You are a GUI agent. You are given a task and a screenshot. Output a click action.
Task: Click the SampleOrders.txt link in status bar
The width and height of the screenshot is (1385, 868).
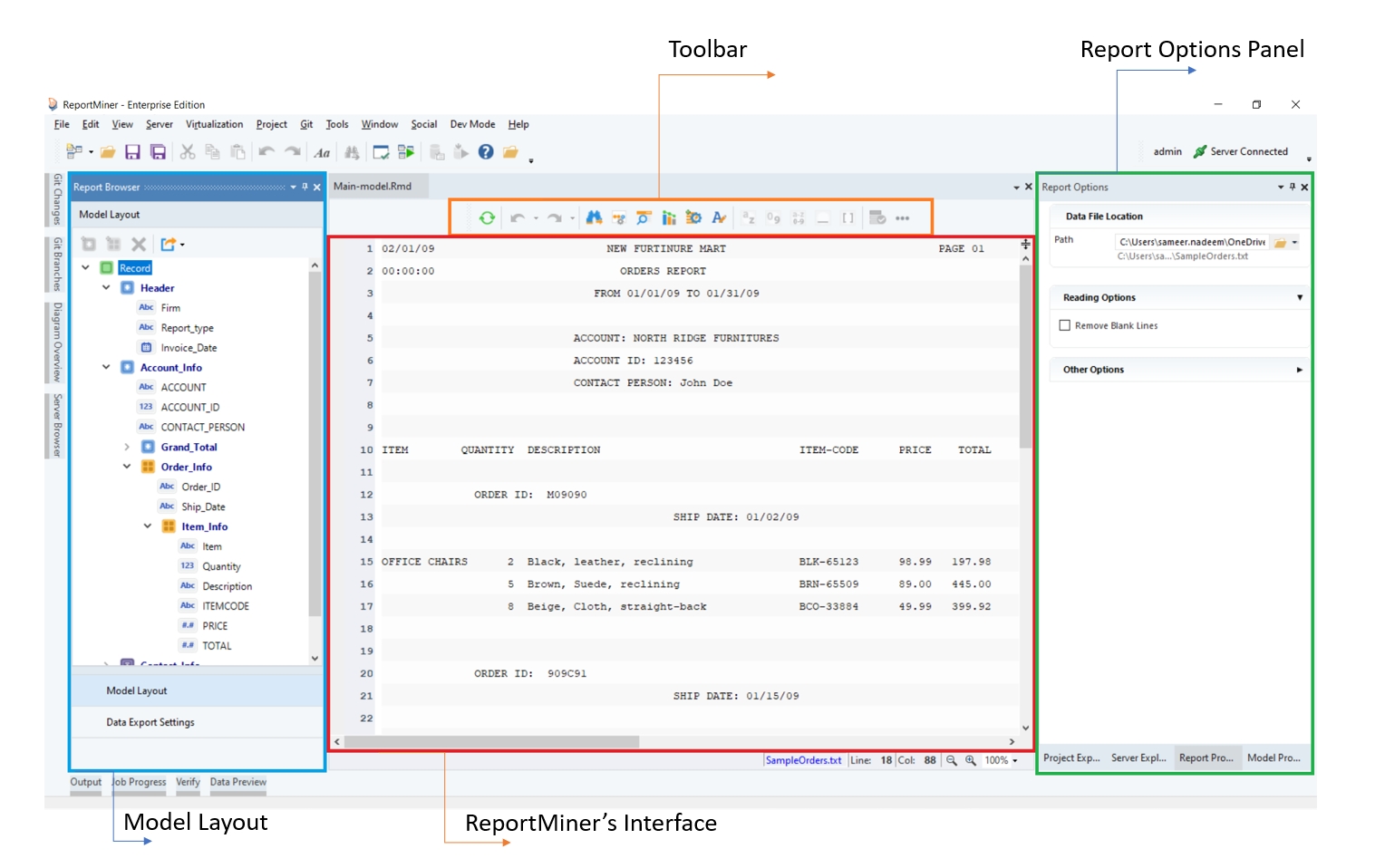click(803, 761)
